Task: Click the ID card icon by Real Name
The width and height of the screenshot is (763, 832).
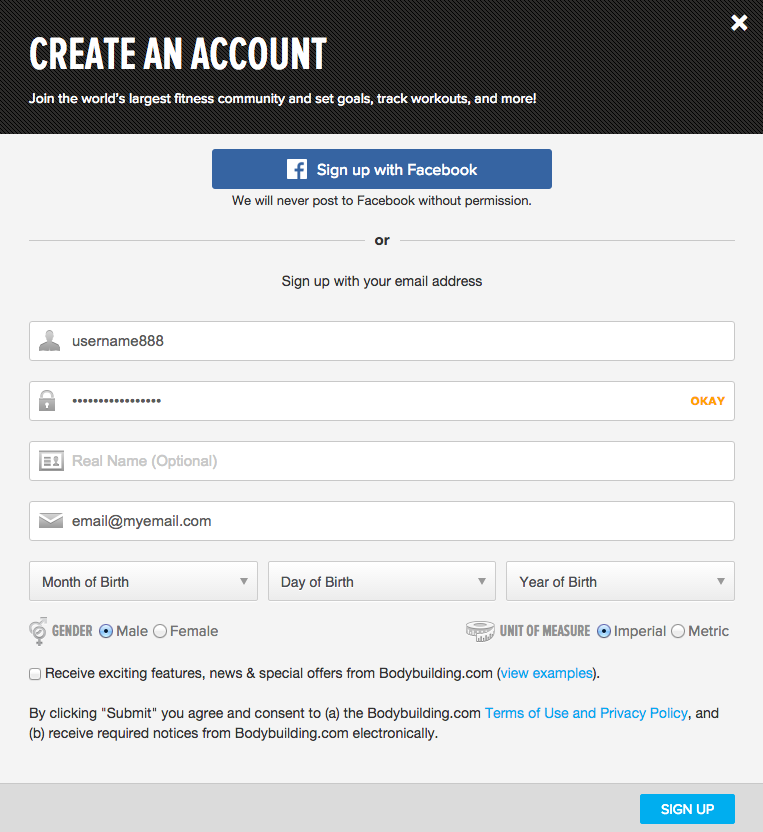Action: point(50,461)
